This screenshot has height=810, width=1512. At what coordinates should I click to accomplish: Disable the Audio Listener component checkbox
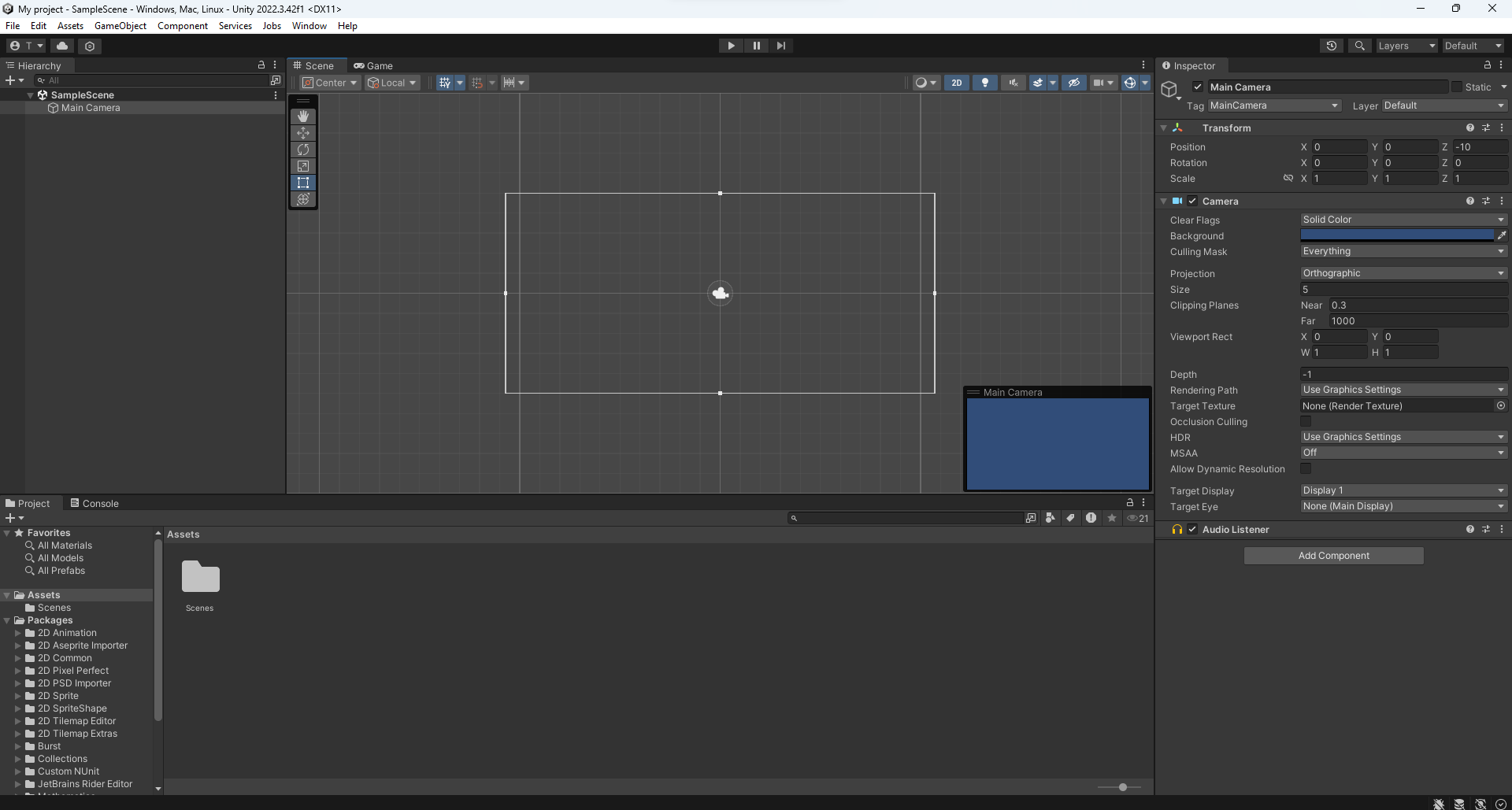1192,530
